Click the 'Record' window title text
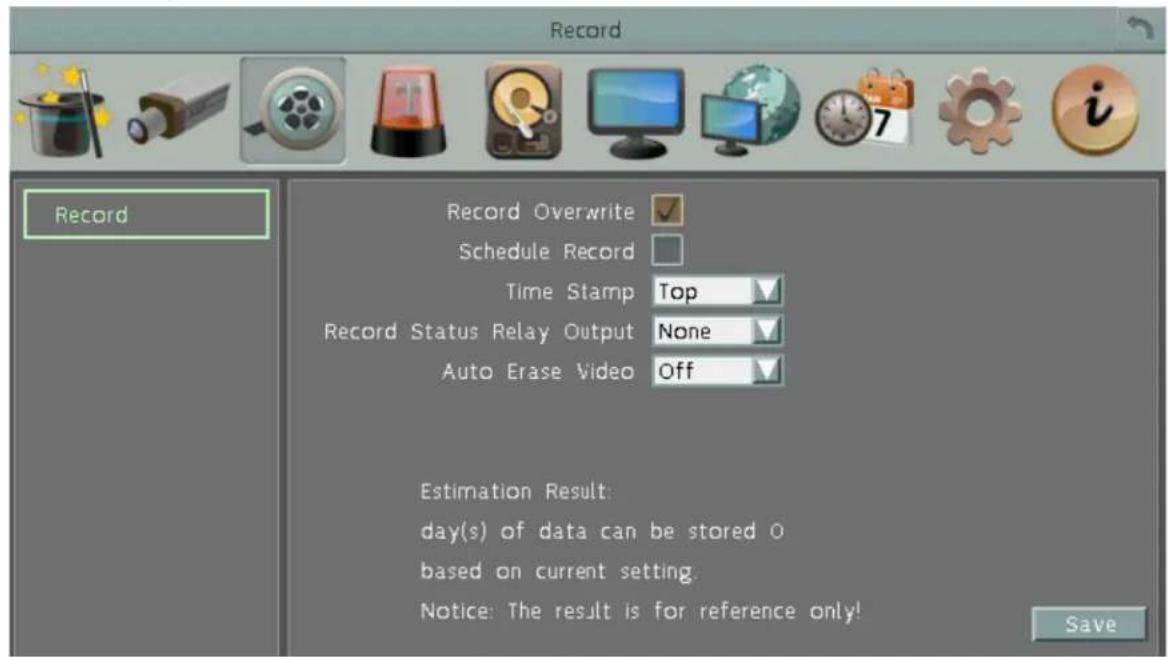This screenshot has height=657, width=1168. point(585,31)
